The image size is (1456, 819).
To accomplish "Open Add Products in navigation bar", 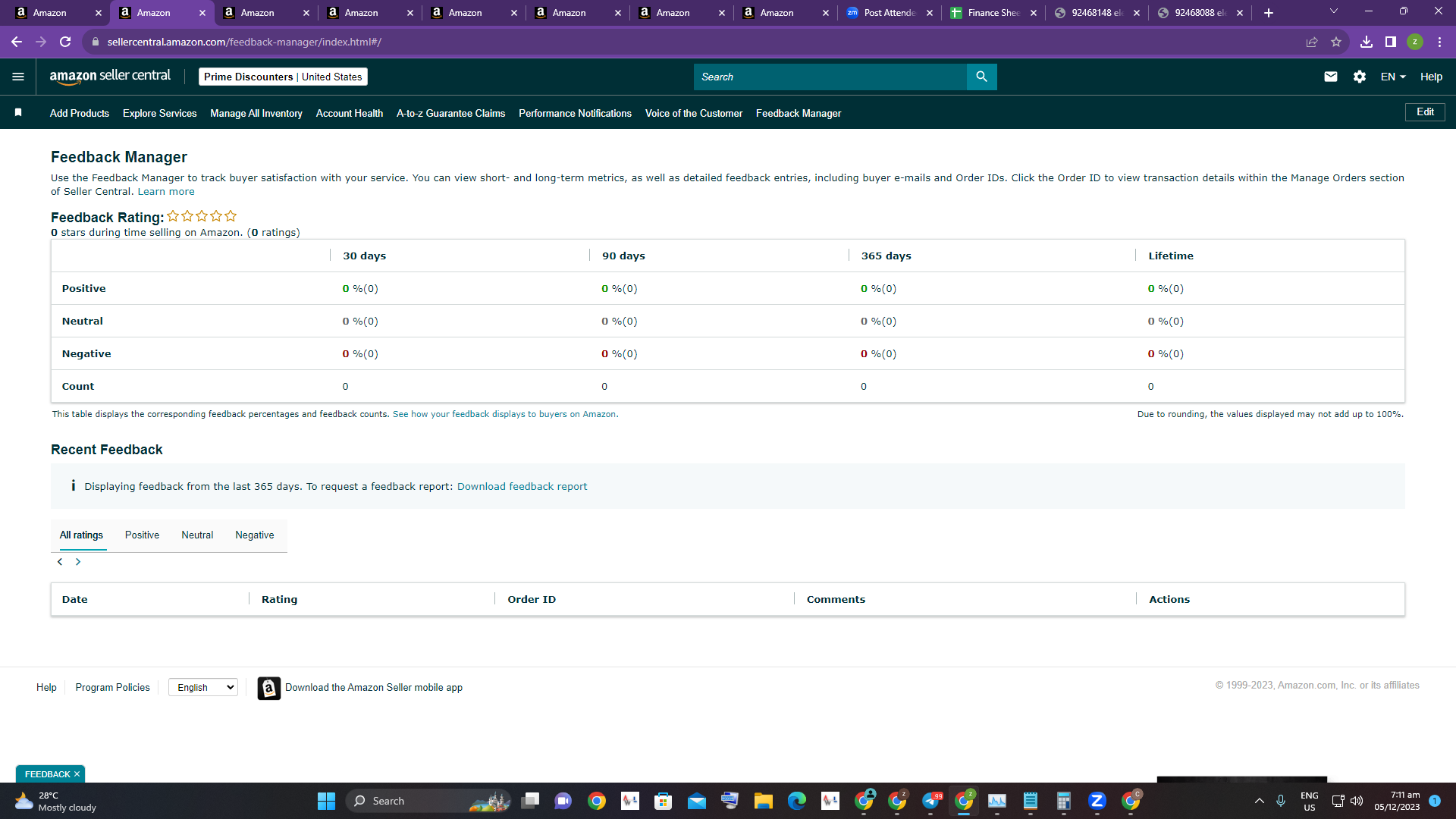I will (80, 113).
